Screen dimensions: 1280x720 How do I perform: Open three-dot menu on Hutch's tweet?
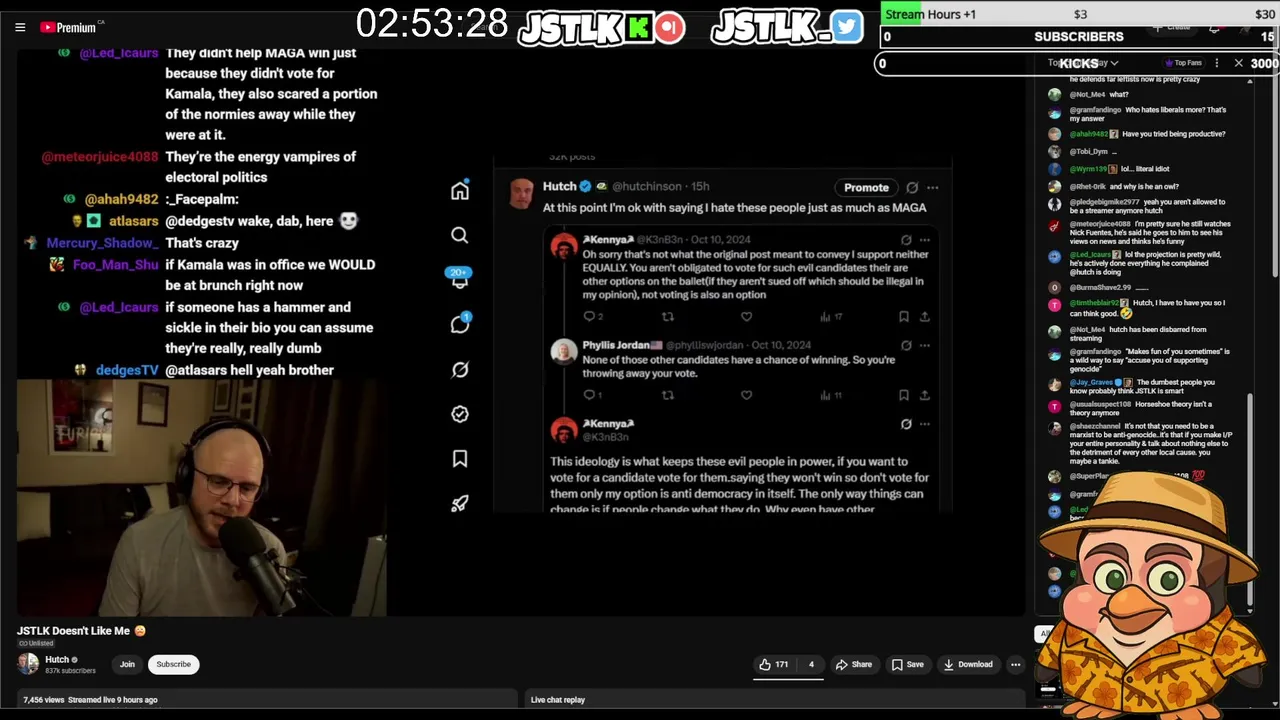coord(932,187)
